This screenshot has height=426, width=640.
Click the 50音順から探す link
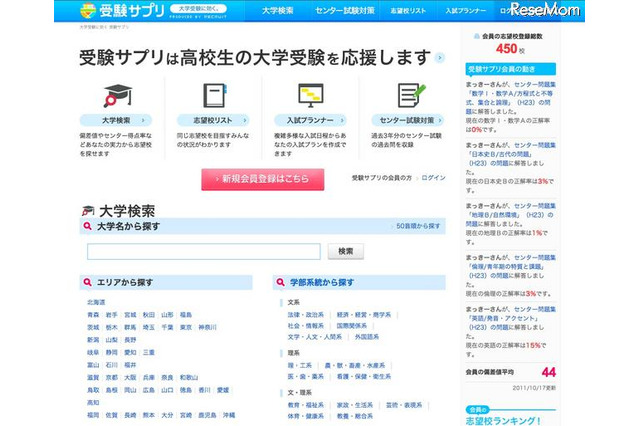click(x=418, y=226)
